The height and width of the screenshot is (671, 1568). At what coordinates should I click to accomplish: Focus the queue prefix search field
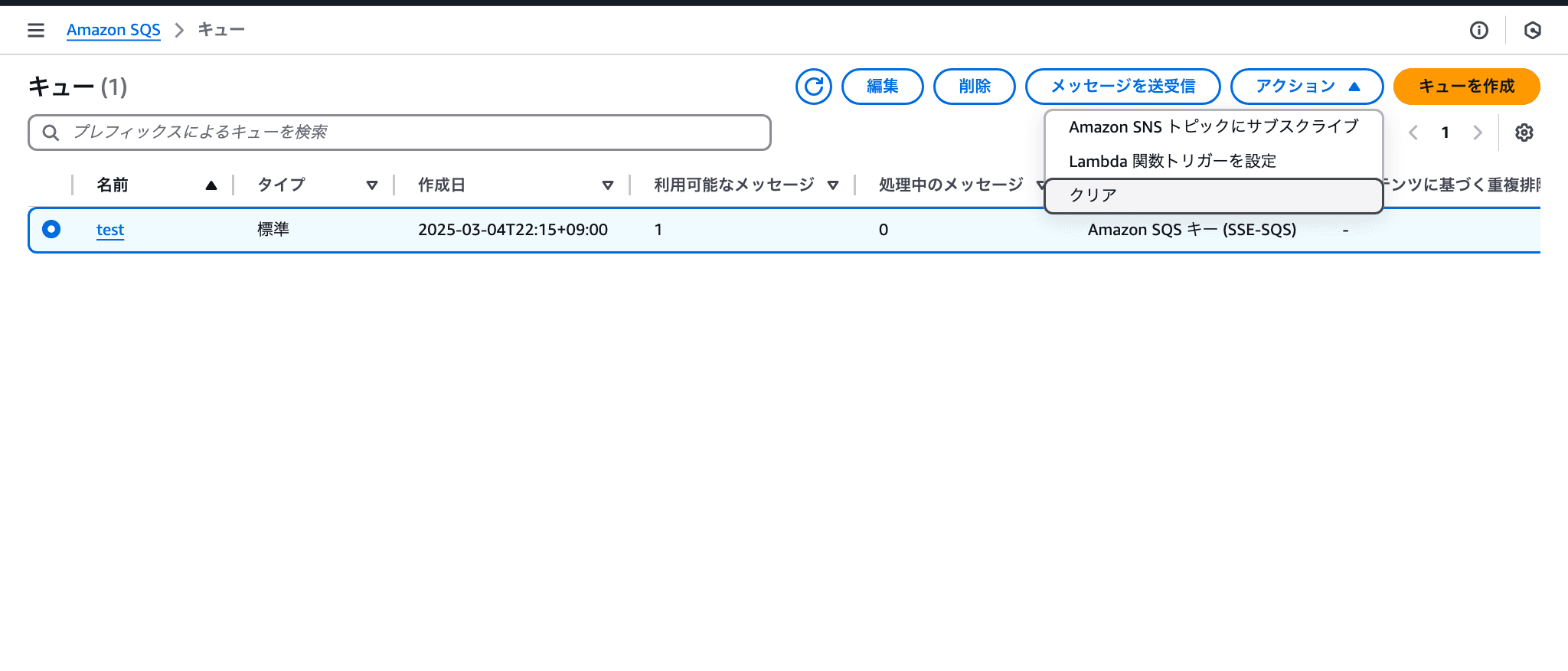[x=413, y=133]
